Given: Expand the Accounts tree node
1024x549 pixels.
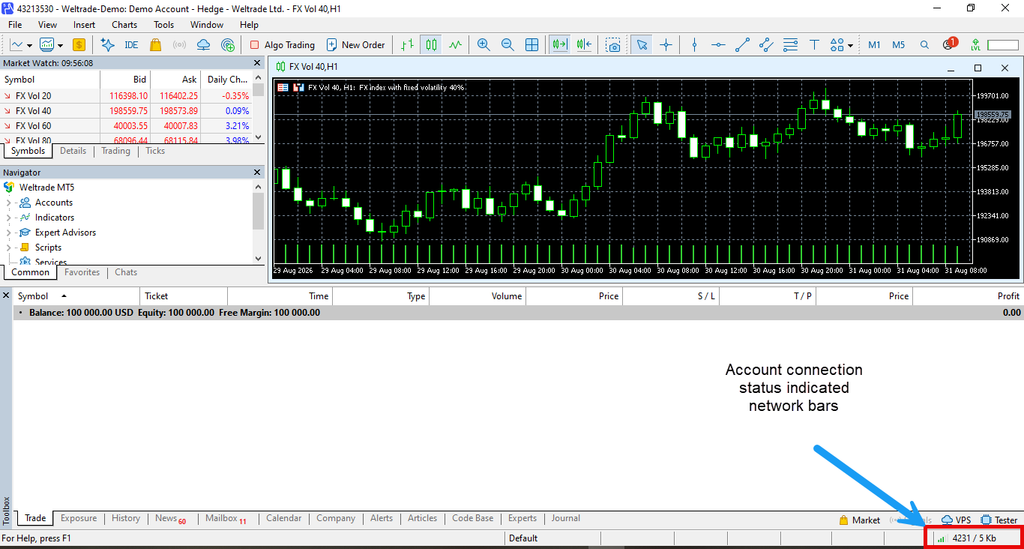Looking at the screenshot, I should pos(8,203).
